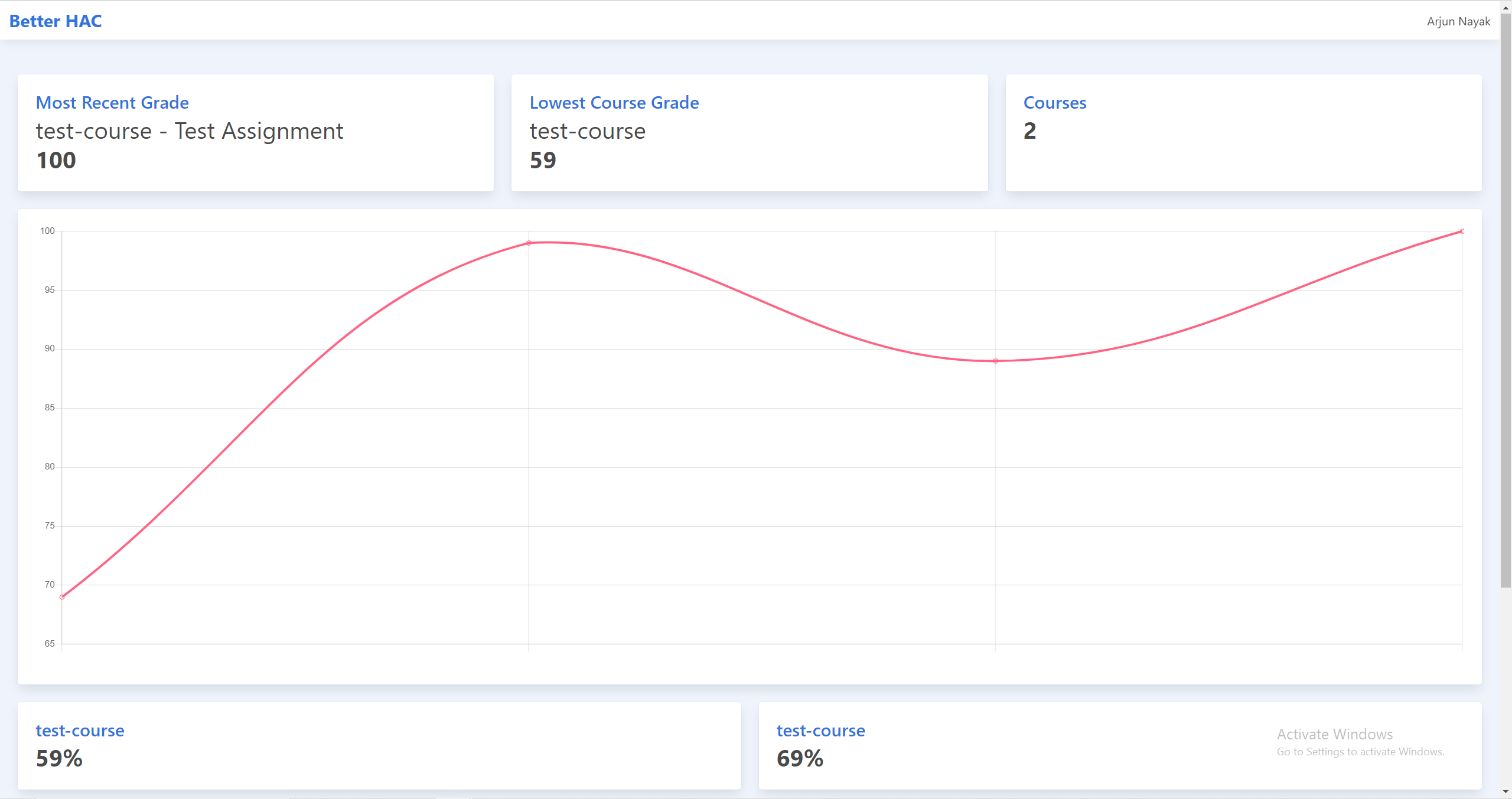
Task: Click the Better HAC logo link
Action: pos(56,21)
